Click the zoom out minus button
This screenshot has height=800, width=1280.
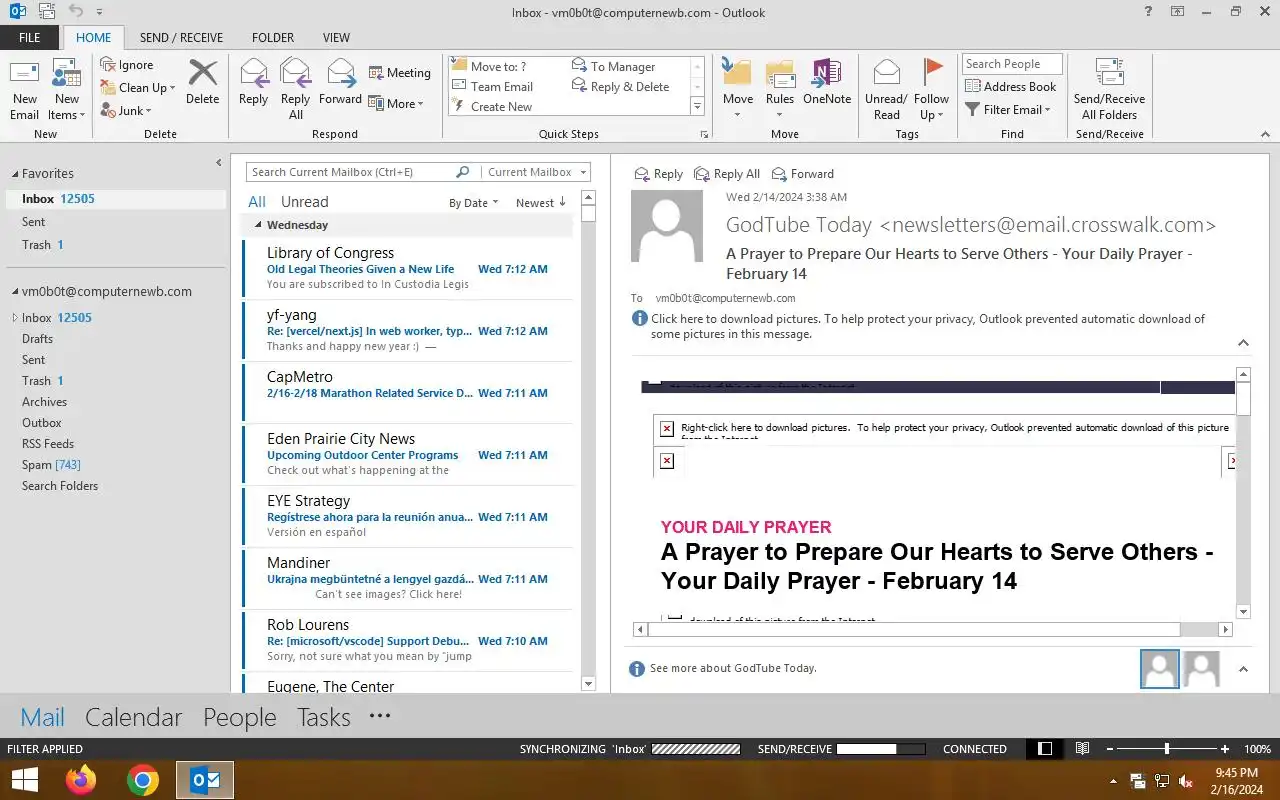[1109, 749]
